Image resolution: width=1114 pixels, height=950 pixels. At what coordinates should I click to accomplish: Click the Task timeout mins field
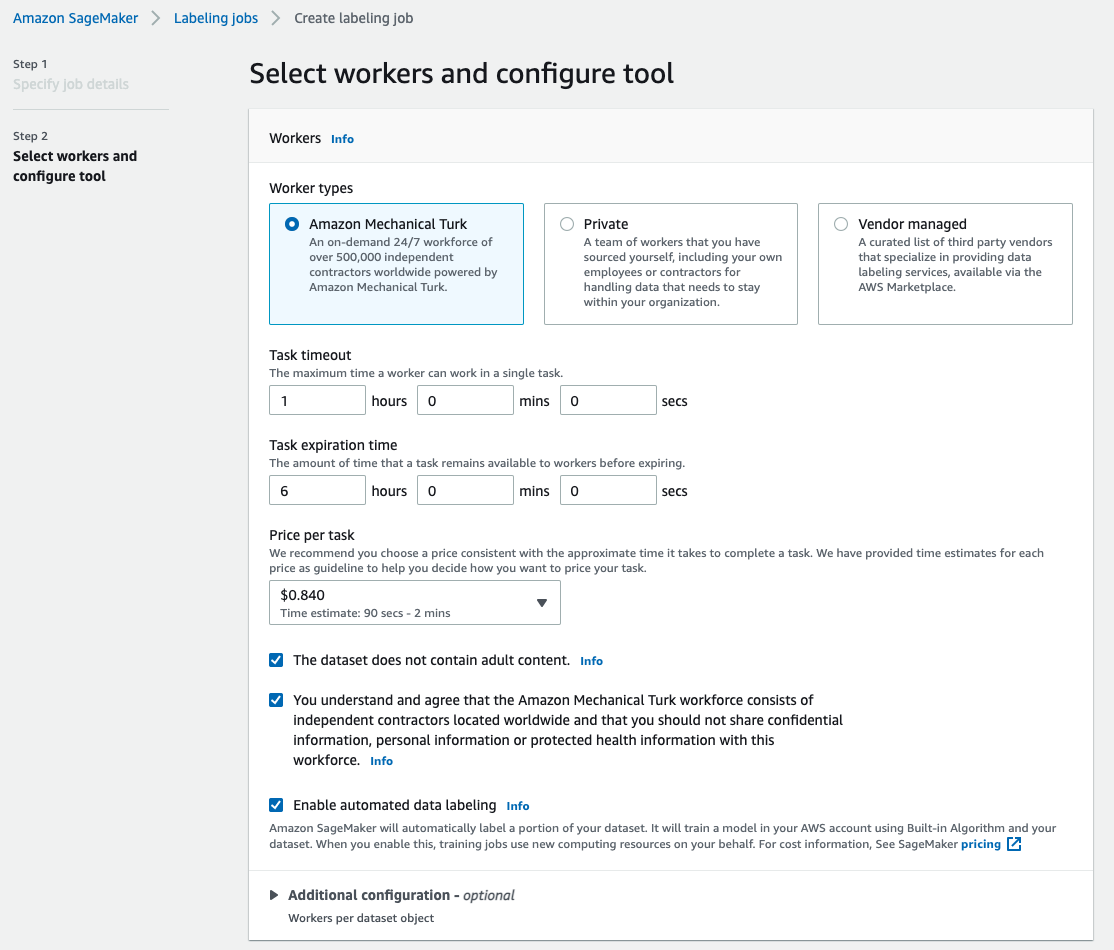[x=465, y=401]
